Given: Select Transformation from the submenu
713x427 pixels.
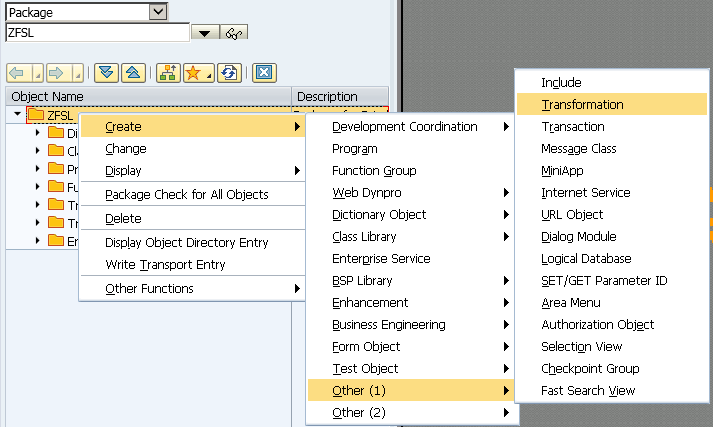Looking at the screenshot, I should (x=582, y=105).
